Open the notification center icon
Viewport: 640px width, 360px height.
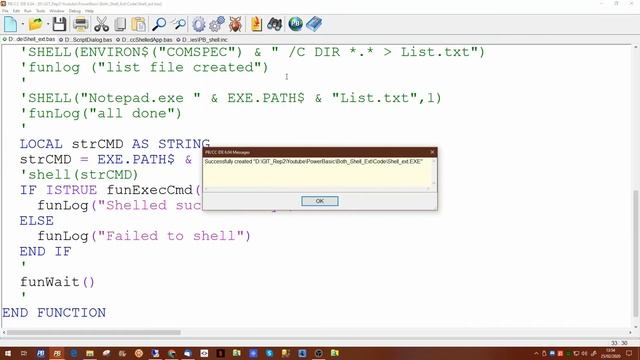point(629,353)
